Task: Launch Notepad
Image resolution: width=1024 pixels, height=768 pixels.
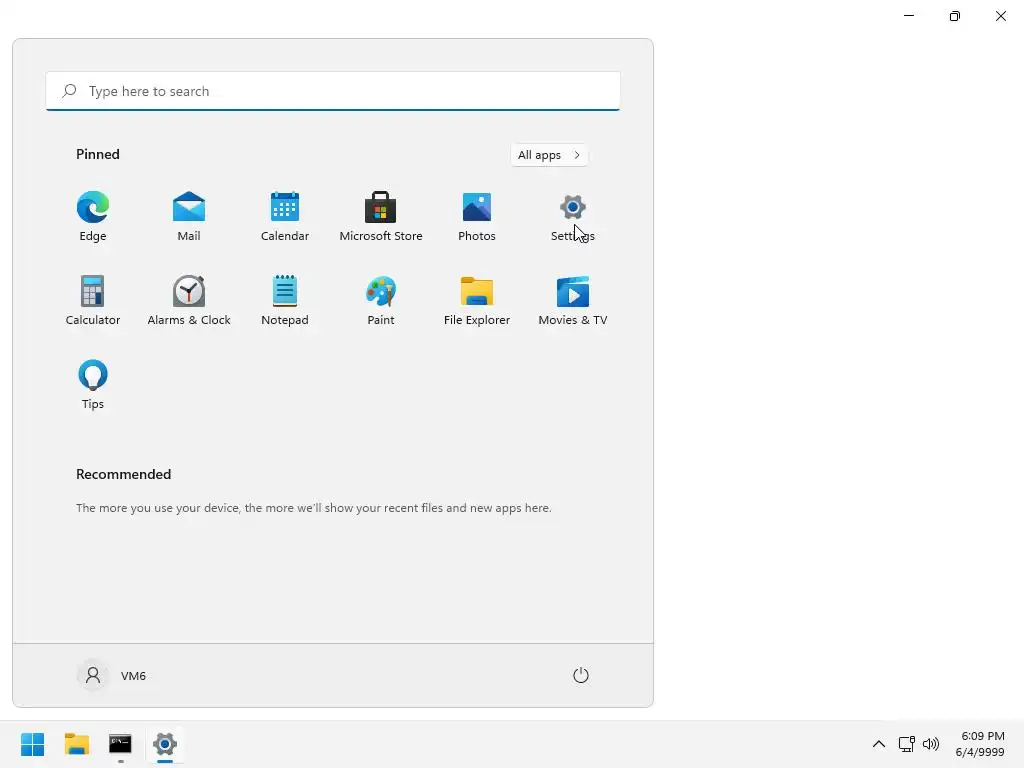Action: (285, 300)
